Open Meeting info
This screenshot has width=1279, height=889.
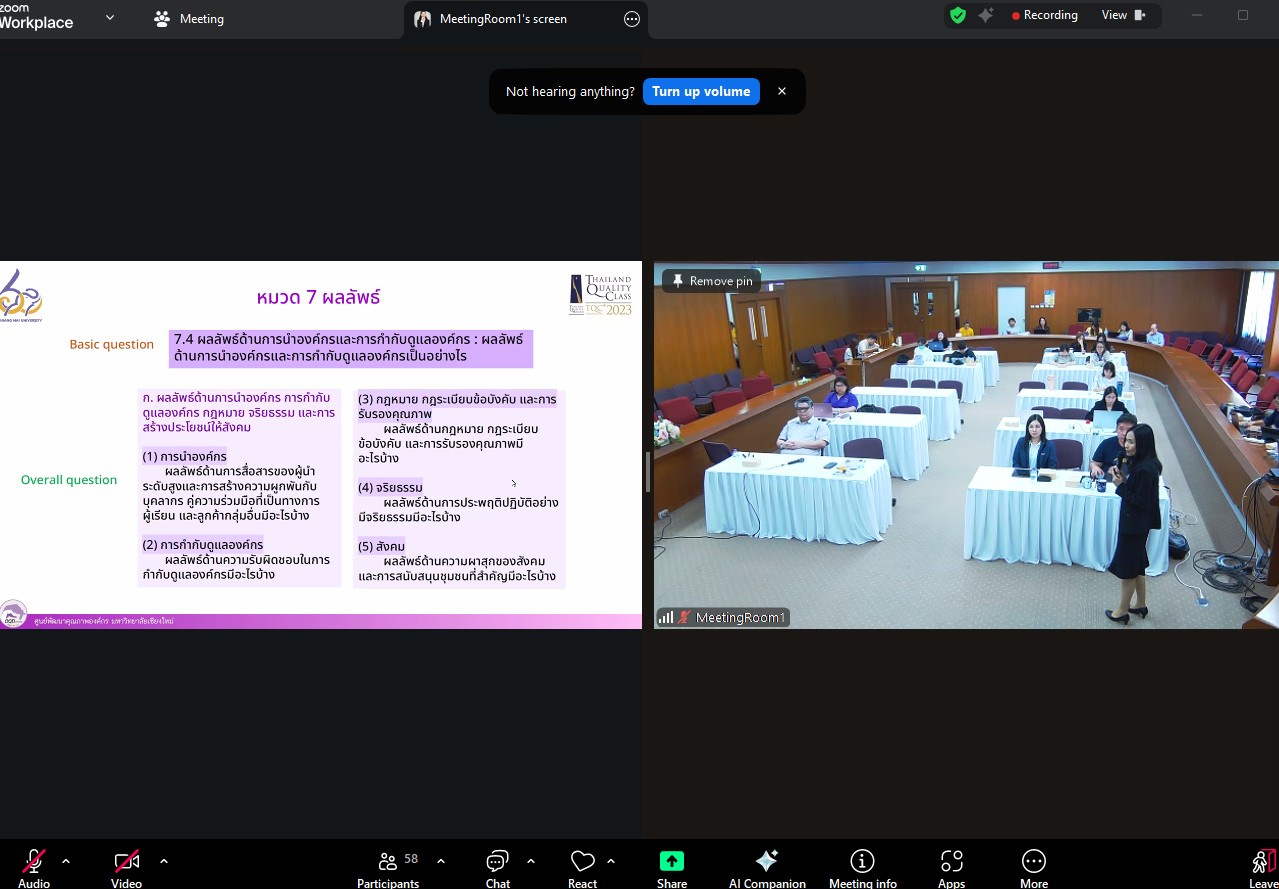tap(862, 862)
